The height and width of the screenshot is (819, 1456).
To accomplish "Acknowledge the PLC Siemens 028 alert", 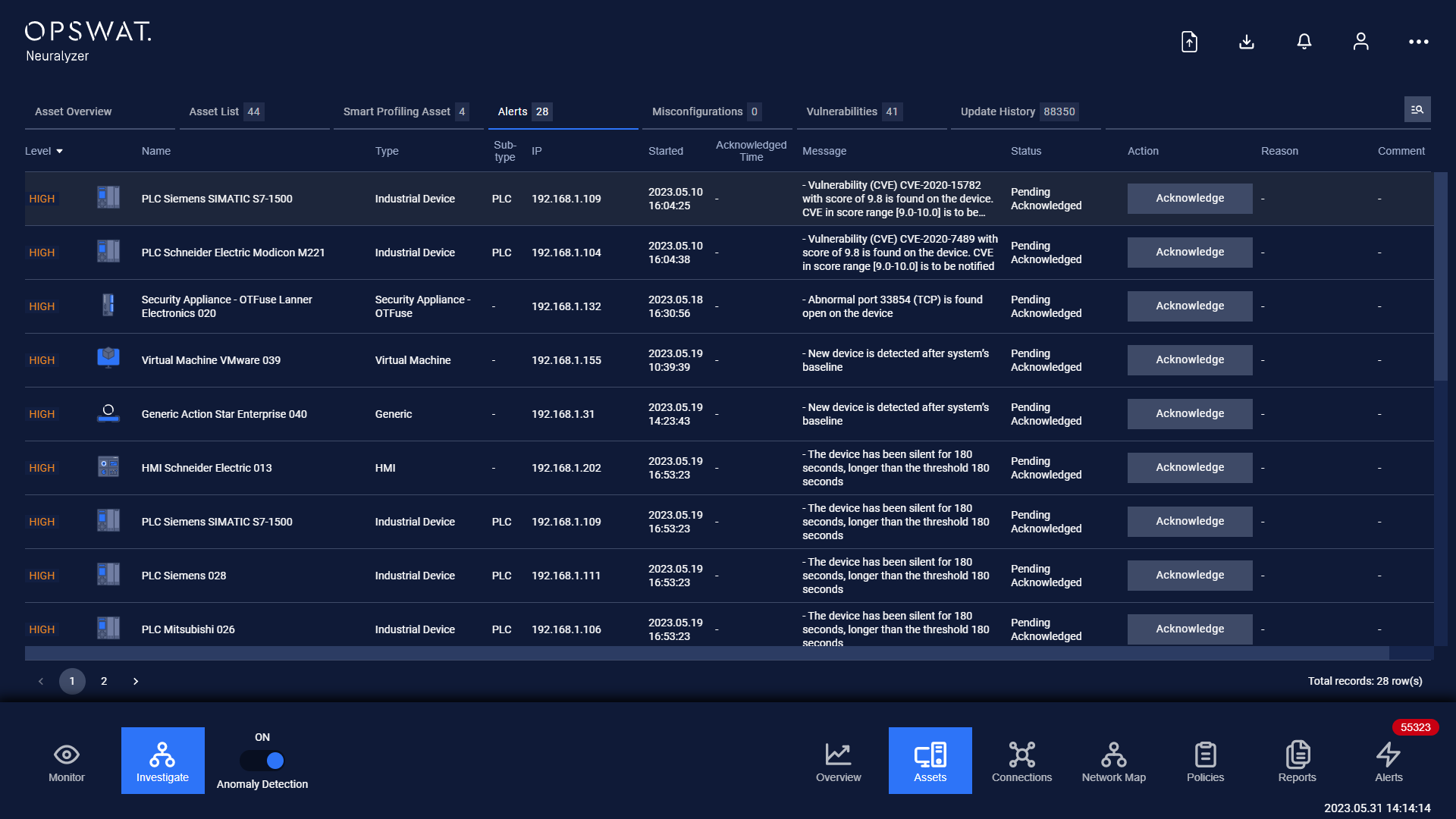I will point(1190,575).
